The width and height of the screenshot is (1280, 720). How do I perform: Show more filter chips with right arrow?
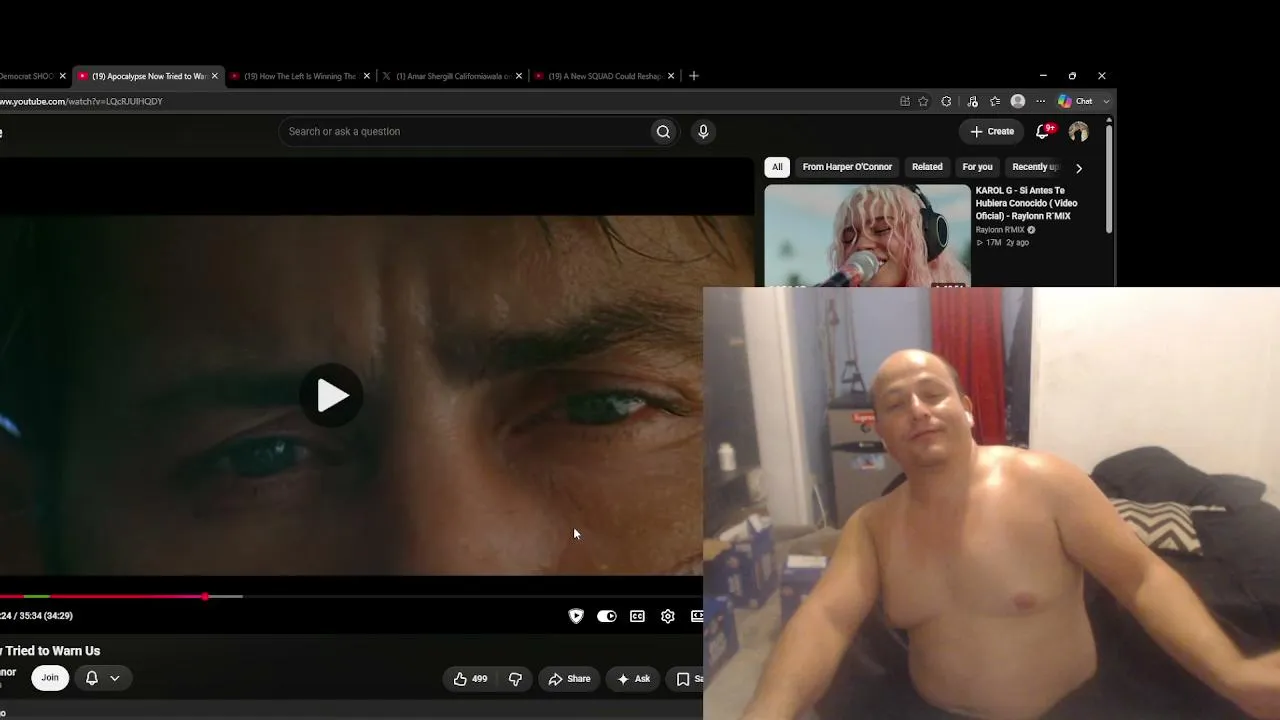pos(1078,168)
